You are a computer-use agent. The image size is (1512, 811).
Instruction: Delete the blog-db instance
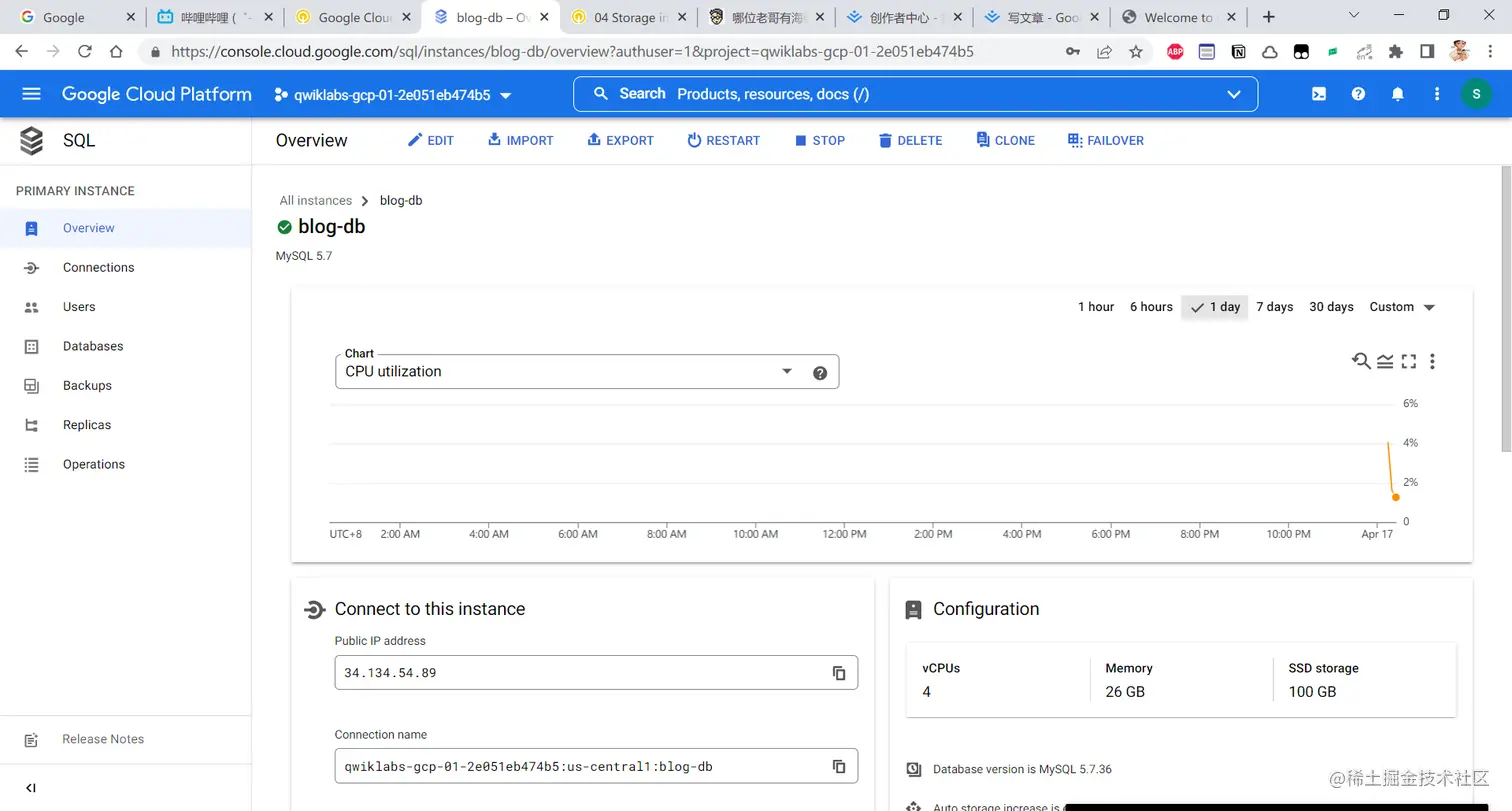point(910,141)
